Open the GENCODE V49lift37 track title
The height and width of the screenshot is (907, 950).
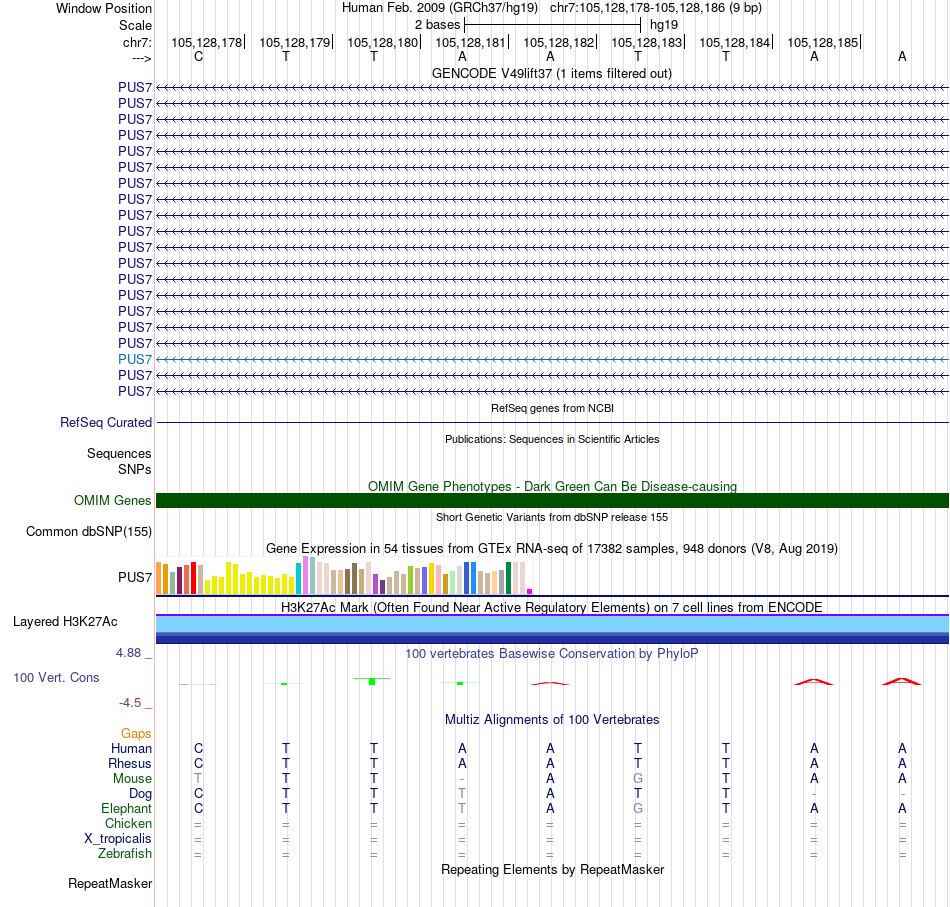tap(551, 73)
